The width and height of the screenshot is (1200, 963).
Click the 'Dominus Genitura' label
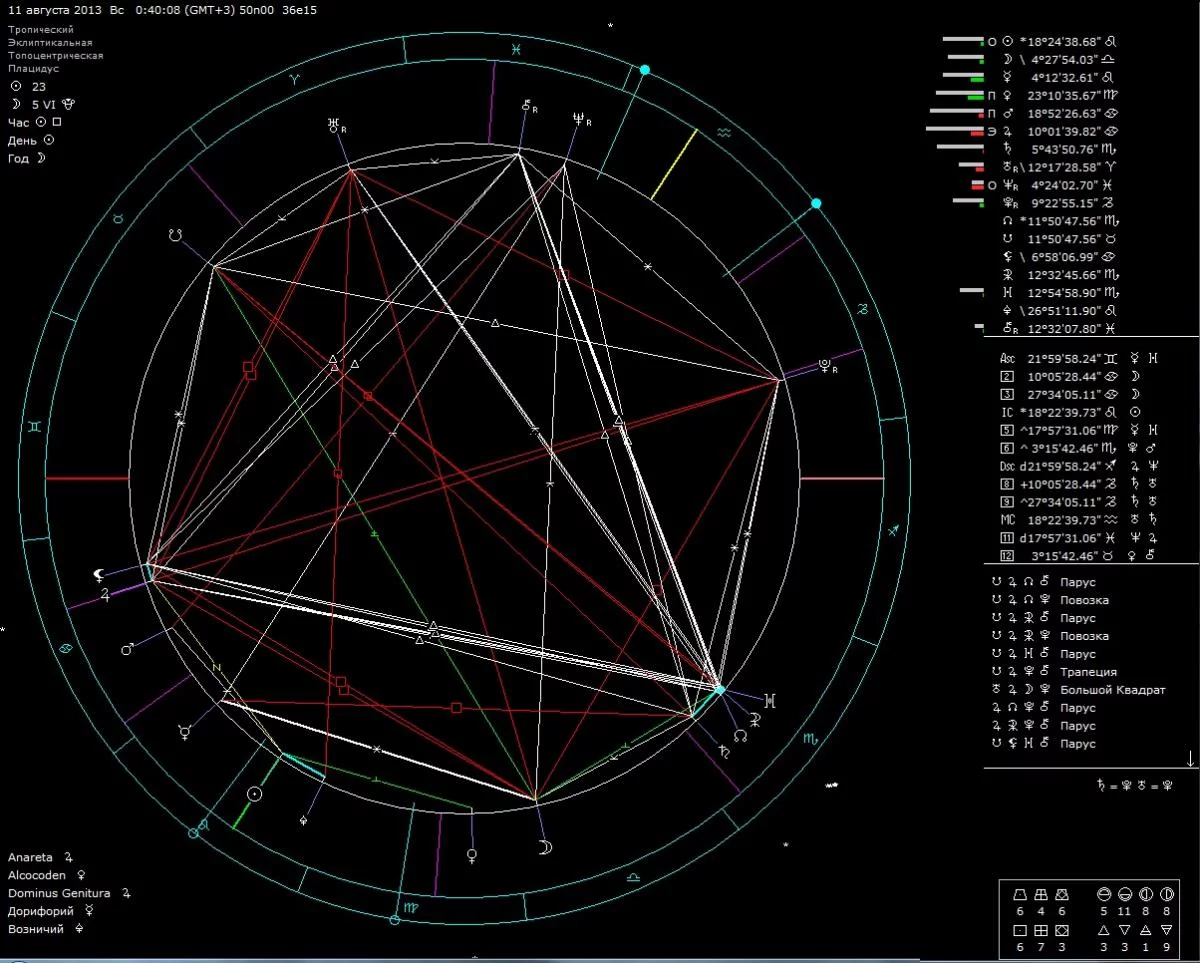[x=58, y=893]
